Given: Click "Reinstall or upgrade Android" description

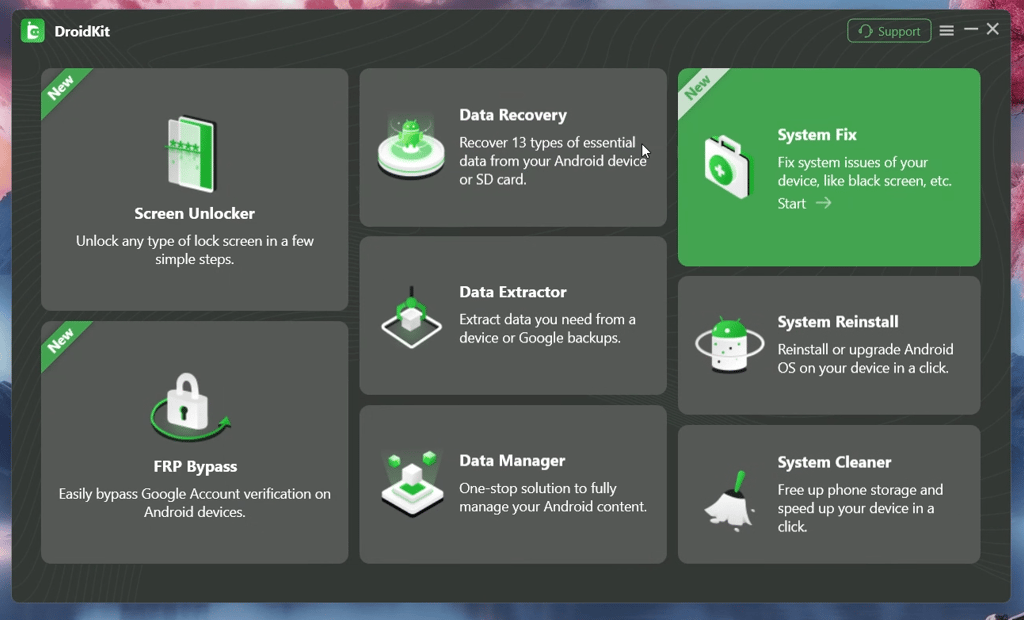Looking at the screenshot, I should 865,359.
